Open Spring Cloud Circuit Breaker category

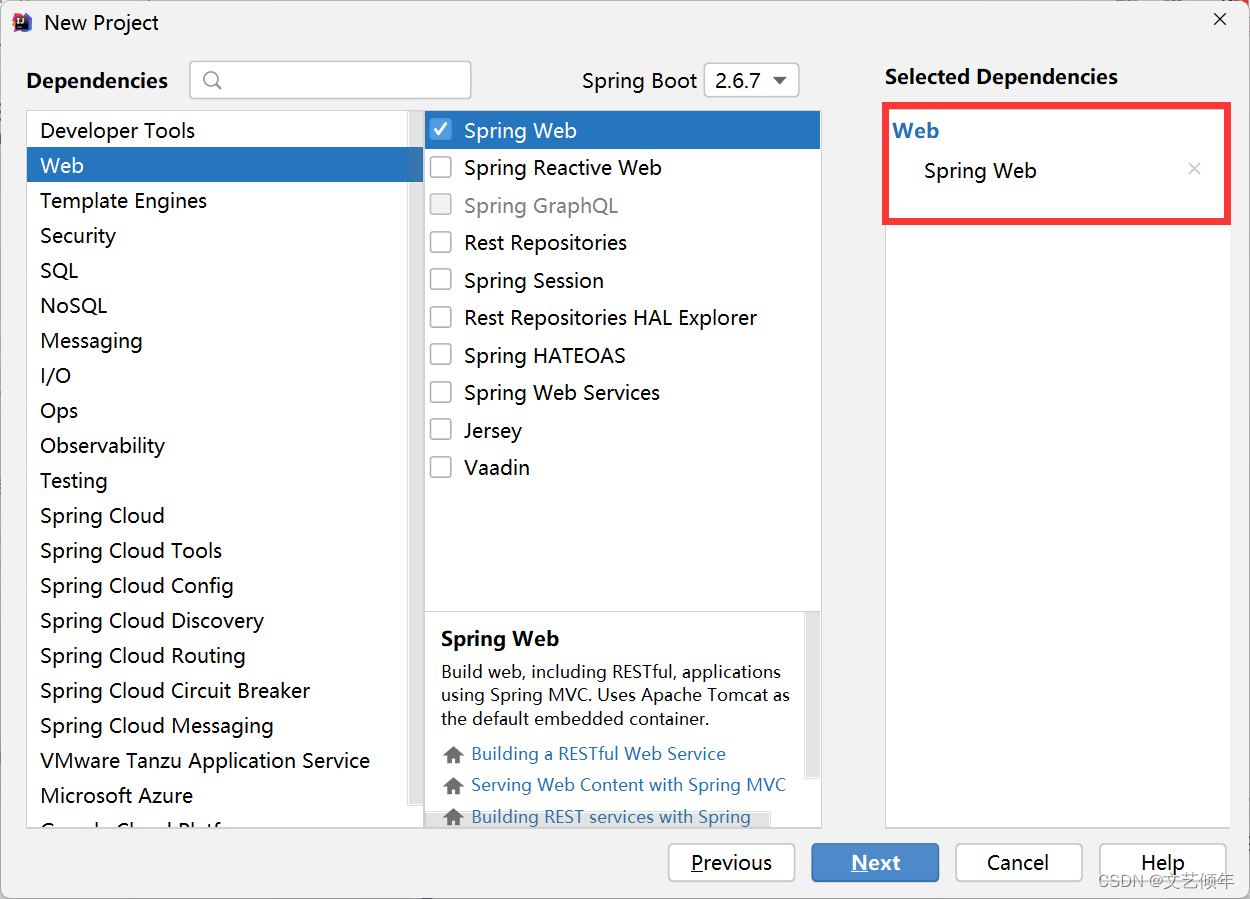pos(218,690)
